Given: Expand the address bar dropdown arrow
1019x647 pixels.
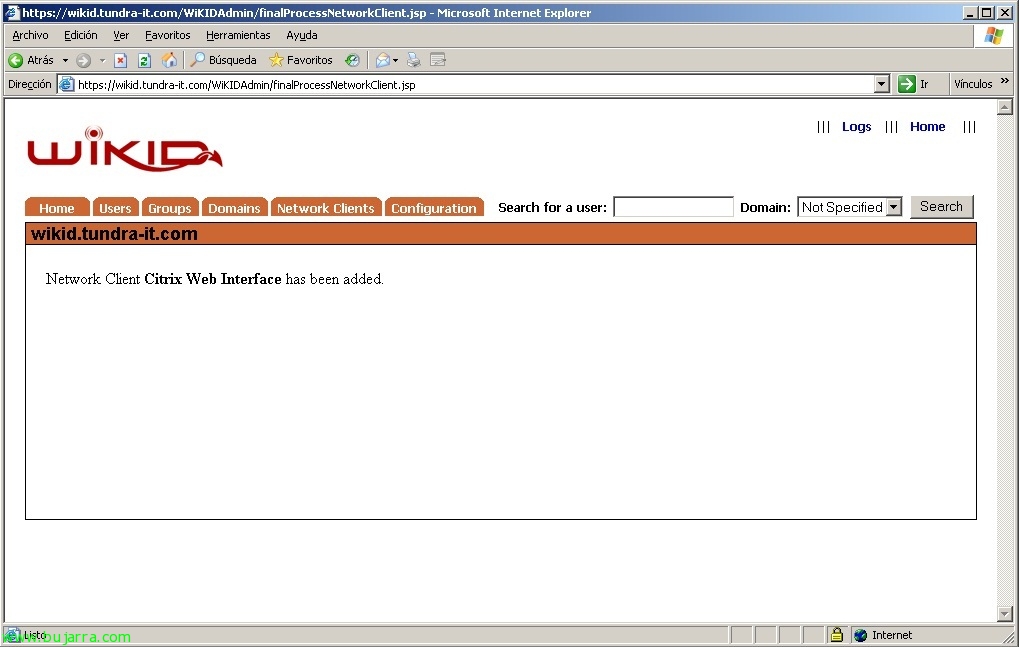Looking at the screenshot, I should point(881,84).
